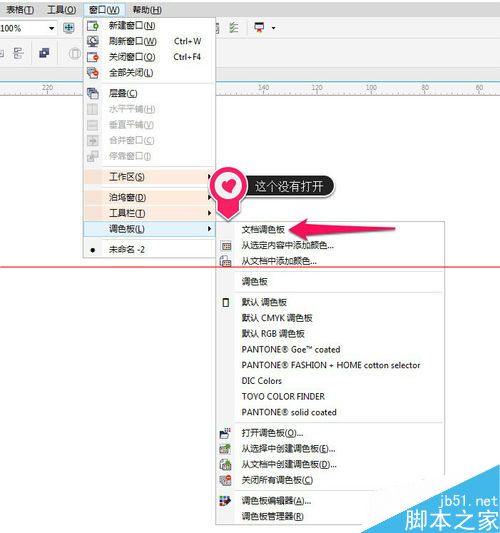Open the 工具(O) menu
The height and width of the screenshot is (533, 500).
[x=62, y=10]
